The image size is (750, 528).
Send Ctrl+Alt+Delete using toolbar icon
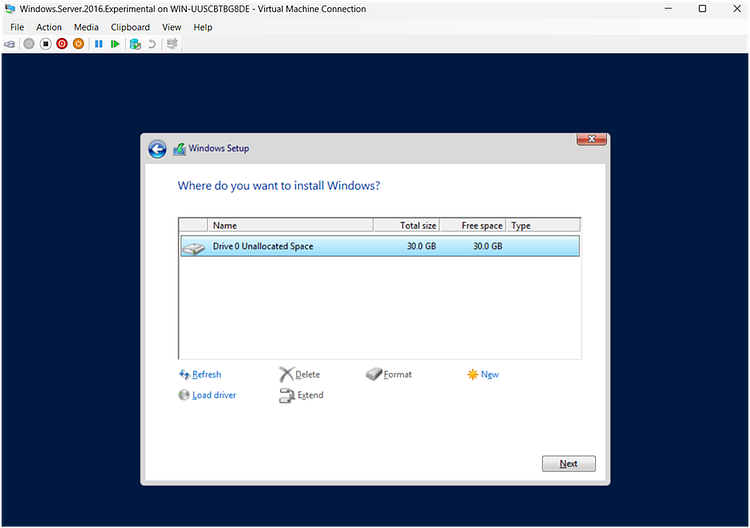point(10,44)
